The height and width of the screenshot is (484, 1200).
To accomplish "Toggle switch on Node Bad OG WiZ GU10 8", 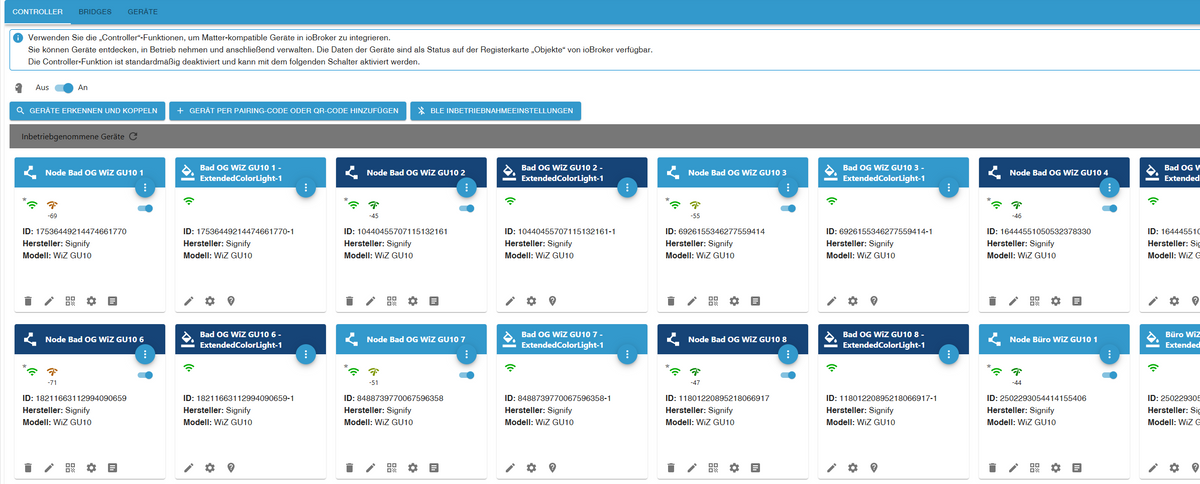I will pyautogui.click(x=788, y=375).
